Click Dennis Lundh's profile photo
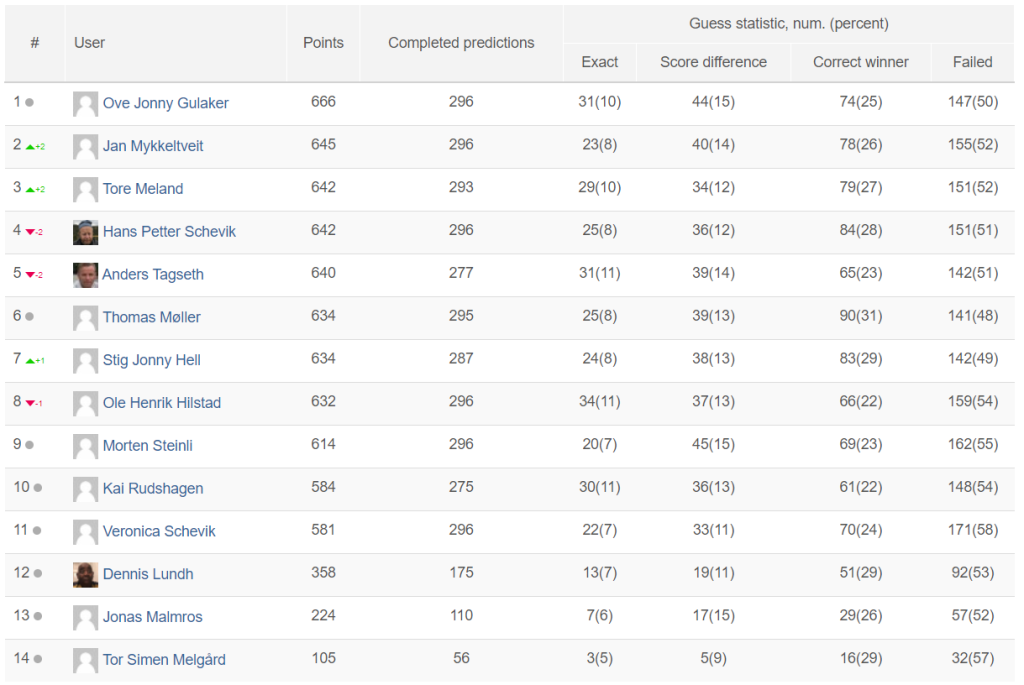The width and height of the screenshot is (1024, 685). tap(86, 575)
